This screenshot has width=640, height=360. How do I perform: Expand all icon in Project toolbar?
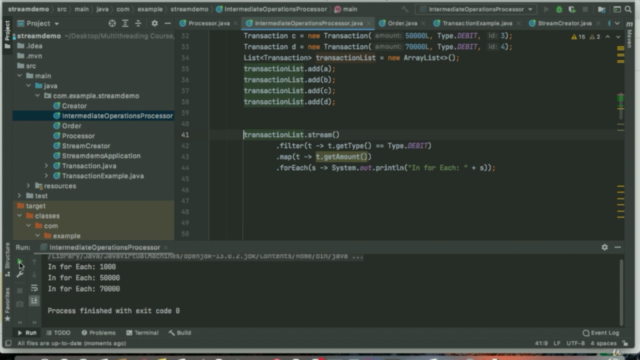pos(125,23)
